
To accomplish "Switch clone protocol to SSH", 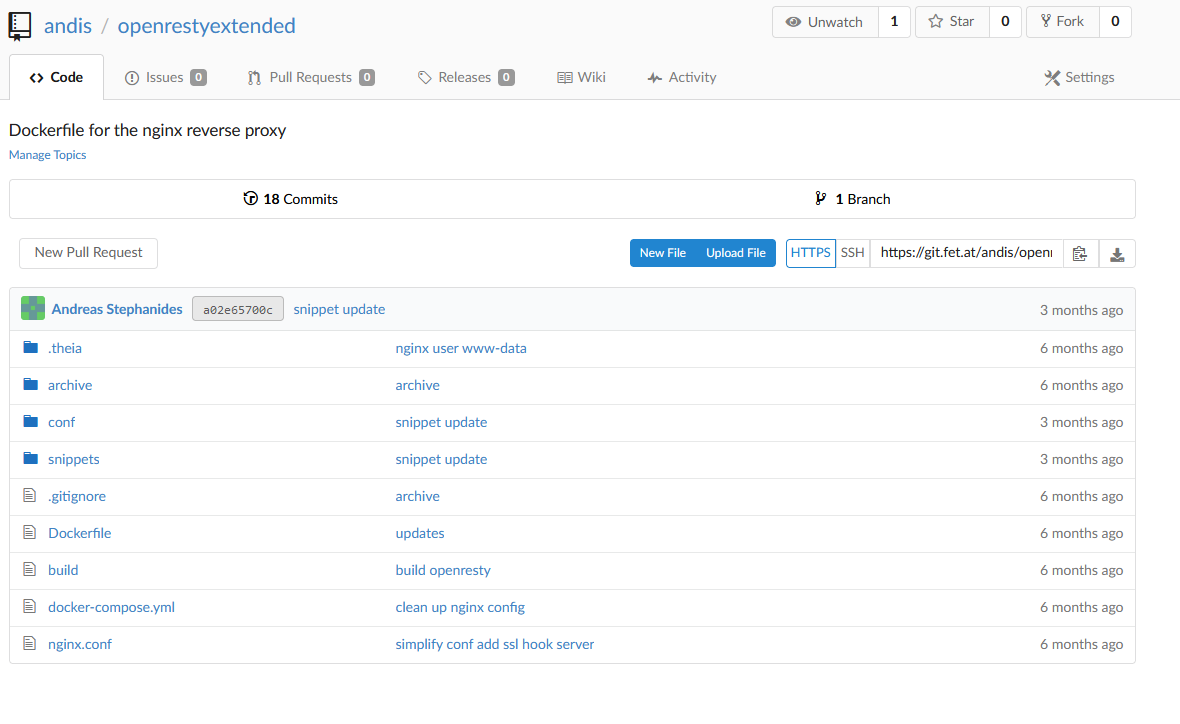I will click(852, 253).
